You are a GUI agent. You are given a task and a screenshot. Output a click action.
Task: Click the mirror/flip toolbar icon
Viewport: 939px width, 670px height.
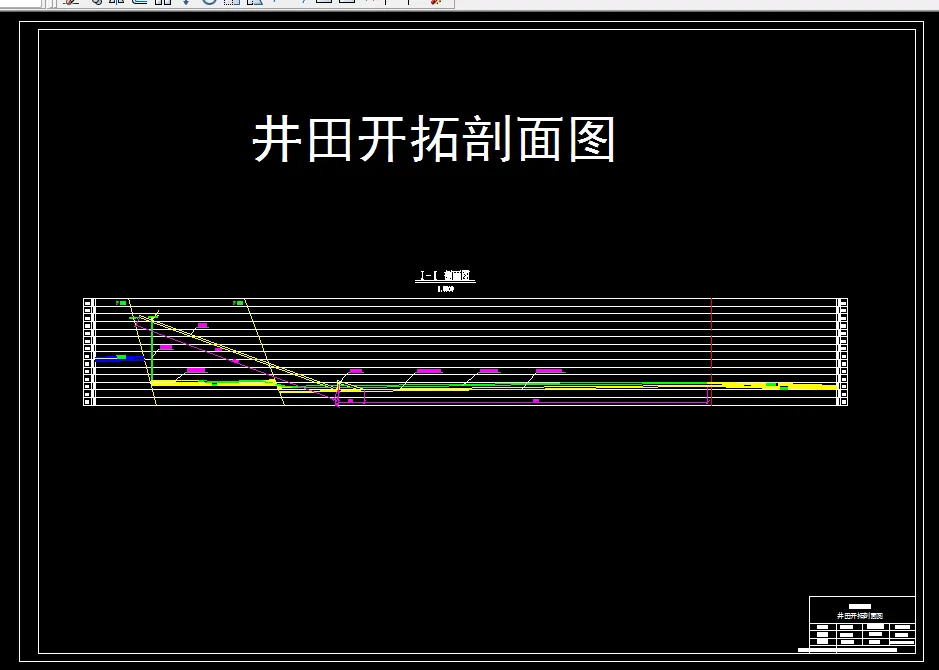coord(117,5)
